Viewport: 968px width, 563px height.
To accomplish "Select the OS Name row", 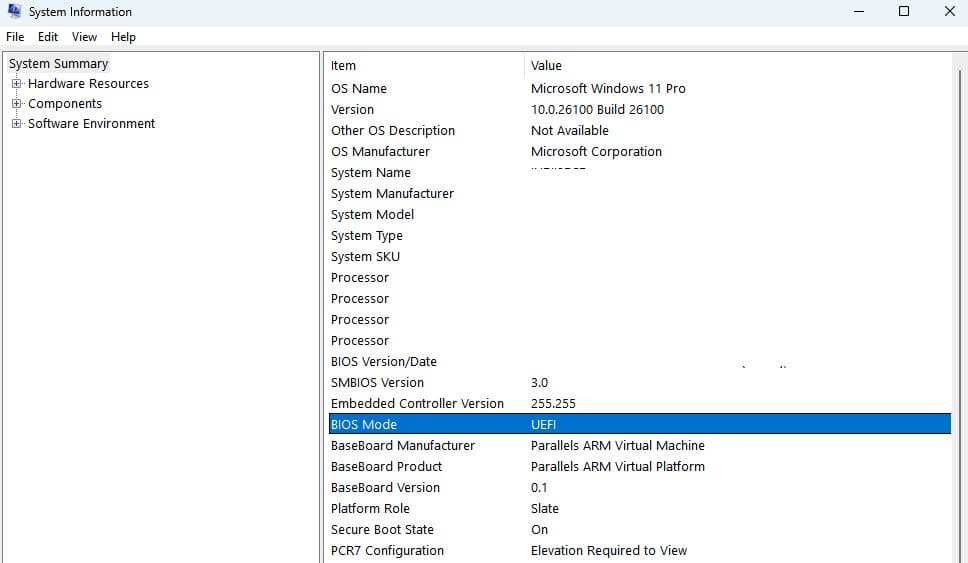I will (359, 89).
